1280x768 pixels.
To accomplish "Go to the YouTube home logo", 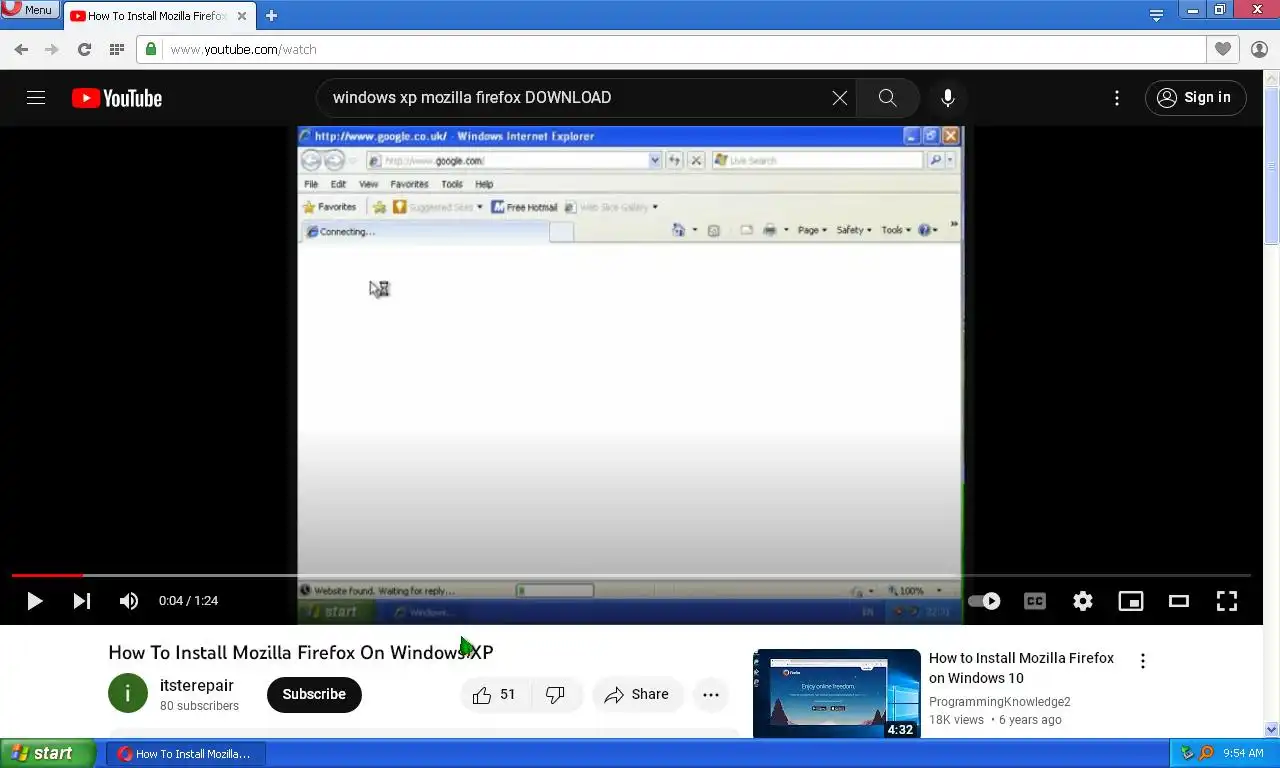I will pos(117,98).
